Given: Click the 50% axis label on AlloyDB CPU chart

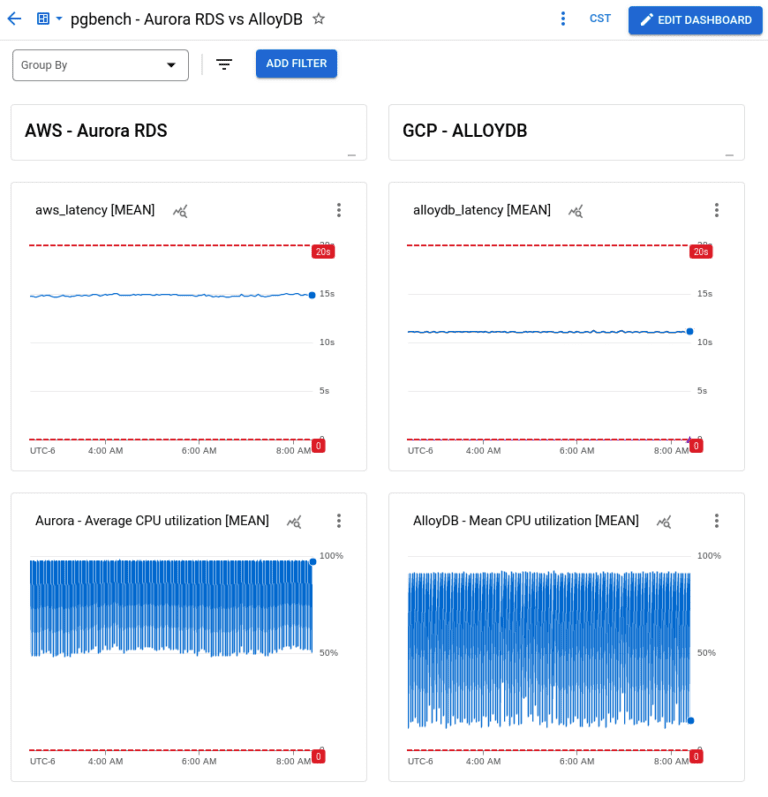Looking at the screenshot, I should pyautogui.click(x=706, y=653).
